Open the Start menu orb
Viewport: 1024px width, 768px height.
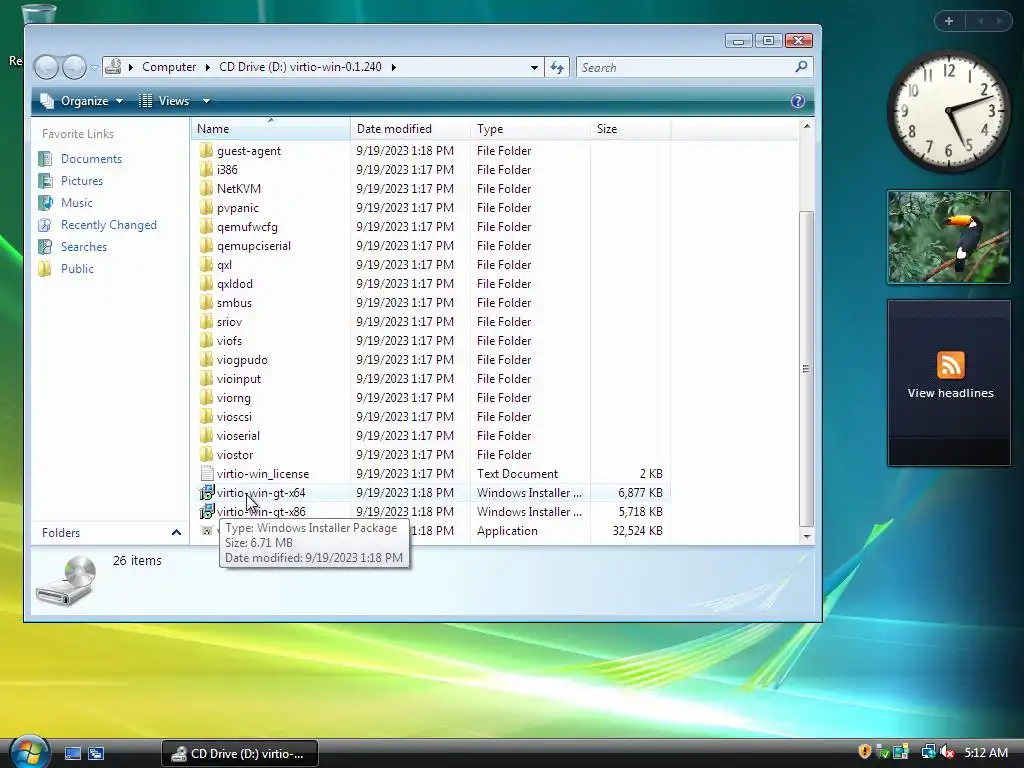tap(29, 752)
